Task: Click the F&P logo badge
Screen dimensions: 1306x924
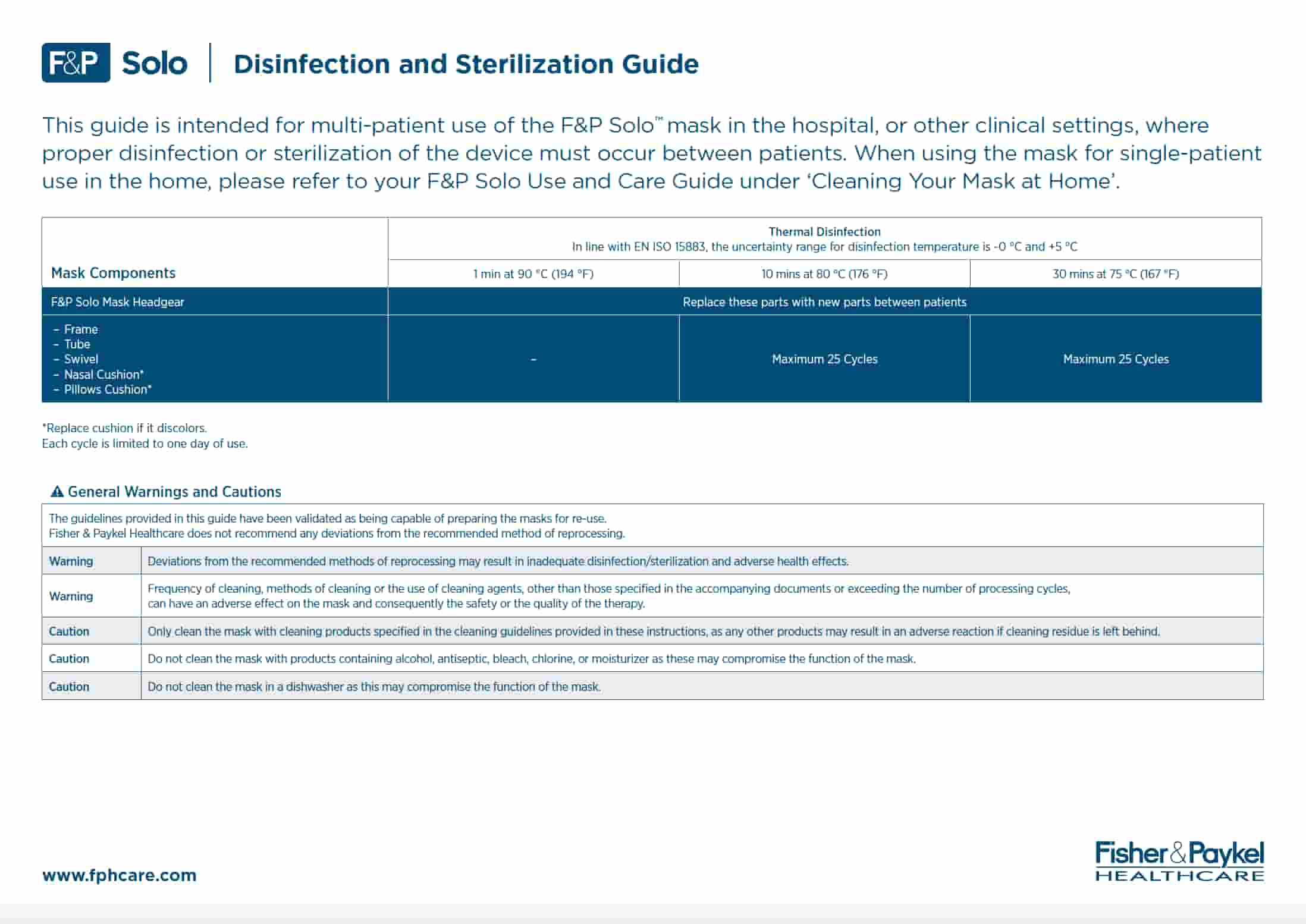Action: tap(76, 62)
